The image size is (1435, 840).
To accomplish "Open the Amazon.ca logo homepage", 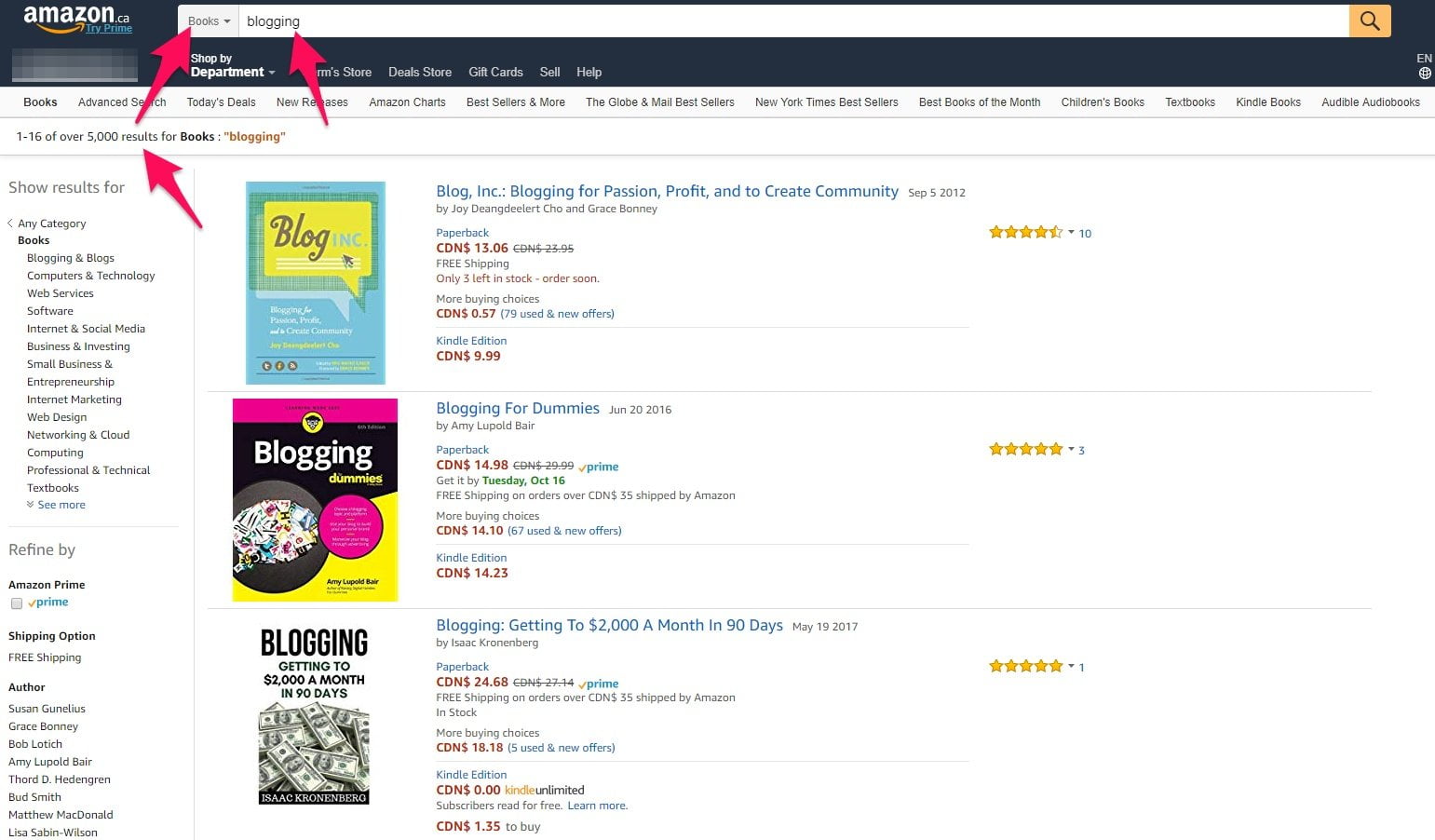I will pyautogui.click(x=76, y=17).
